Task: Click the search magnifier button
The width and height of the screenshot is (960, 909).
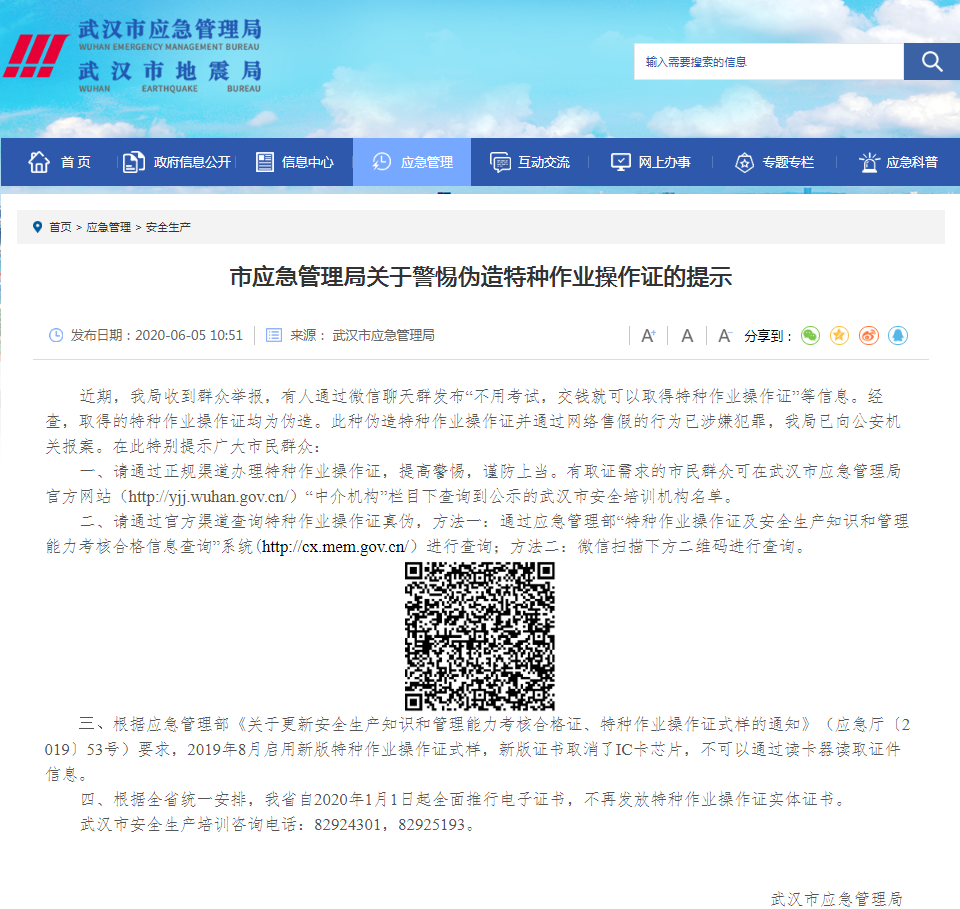Action: 931,61
